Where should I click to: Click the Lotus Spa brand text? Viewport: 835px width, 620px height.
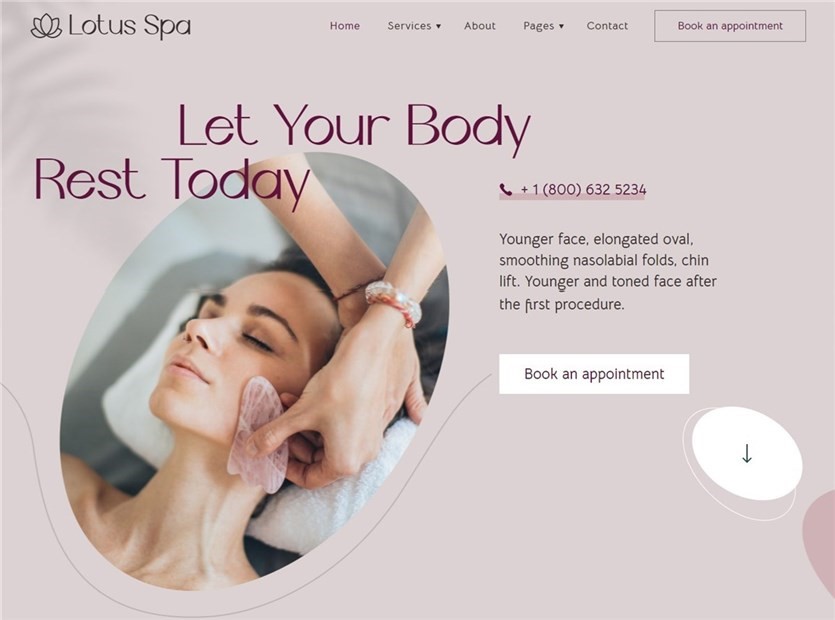(129, 26)
